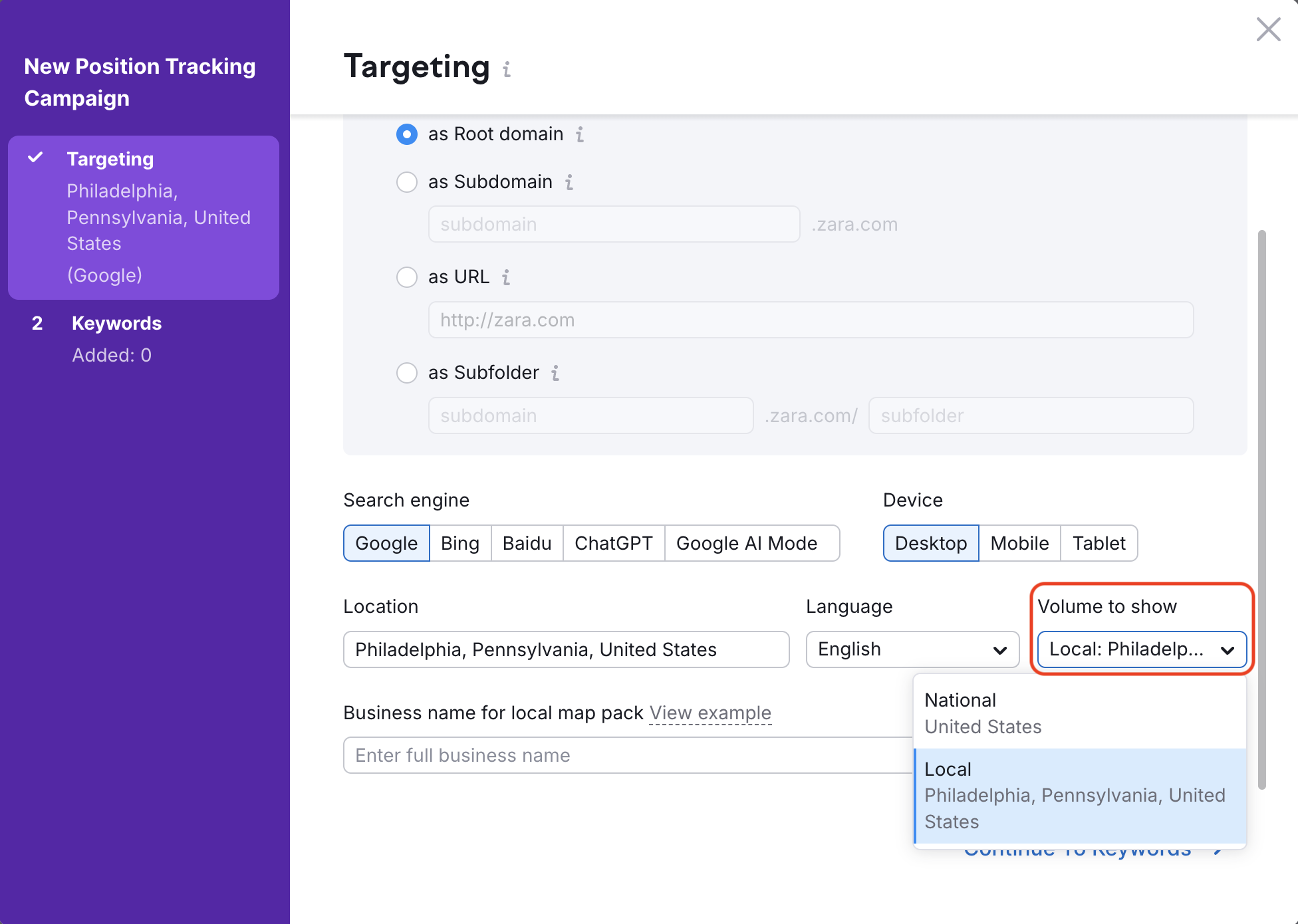Choose the as Subfolder radio option

point(406,373)
